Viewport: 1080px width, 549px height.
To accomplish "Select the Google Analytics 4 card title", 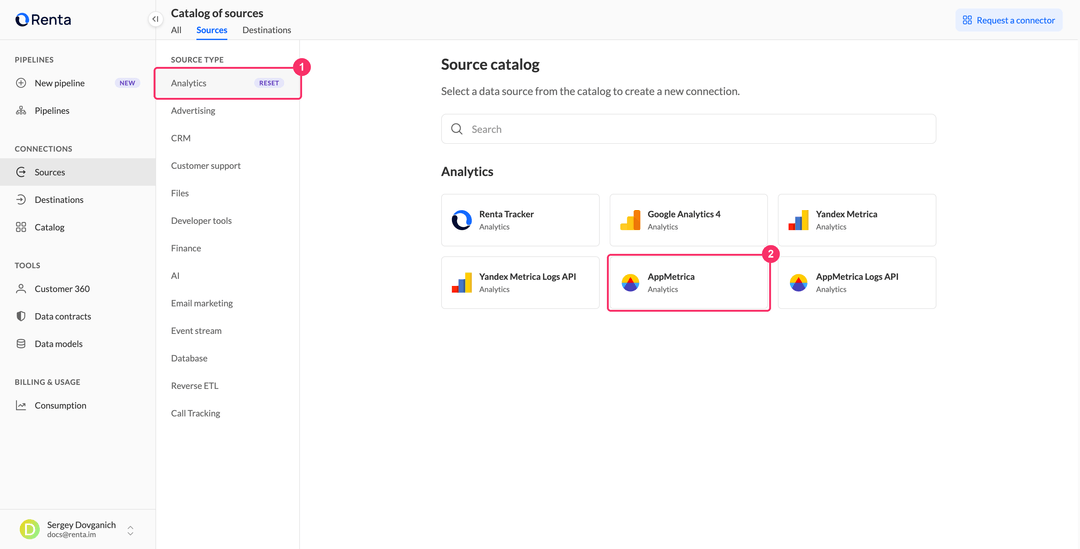I will pos(684,214).
